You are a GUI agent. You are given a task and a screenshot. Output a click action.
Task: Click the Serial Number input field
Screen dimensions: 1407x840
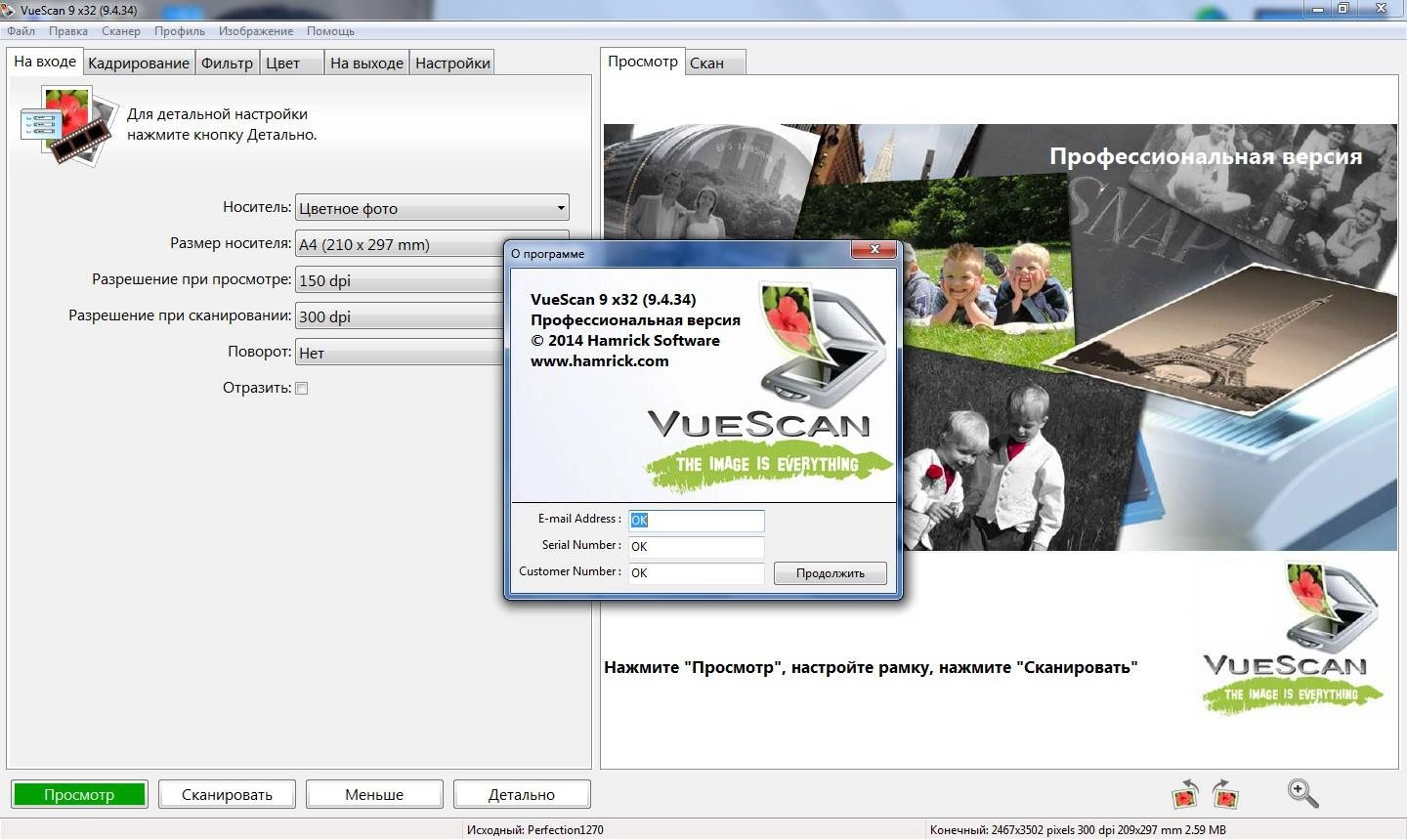pyautogui.click(x=696, y=546)
